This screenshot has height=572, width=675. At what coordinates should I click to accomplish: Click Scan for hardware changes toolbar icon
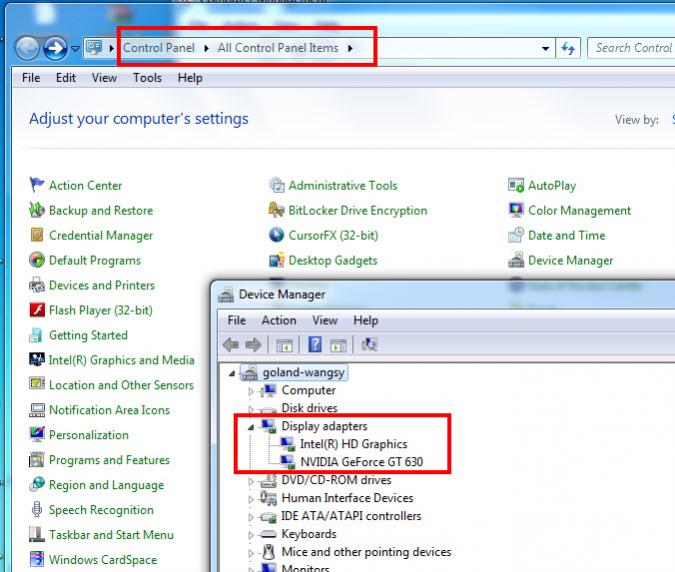[369, 344]
